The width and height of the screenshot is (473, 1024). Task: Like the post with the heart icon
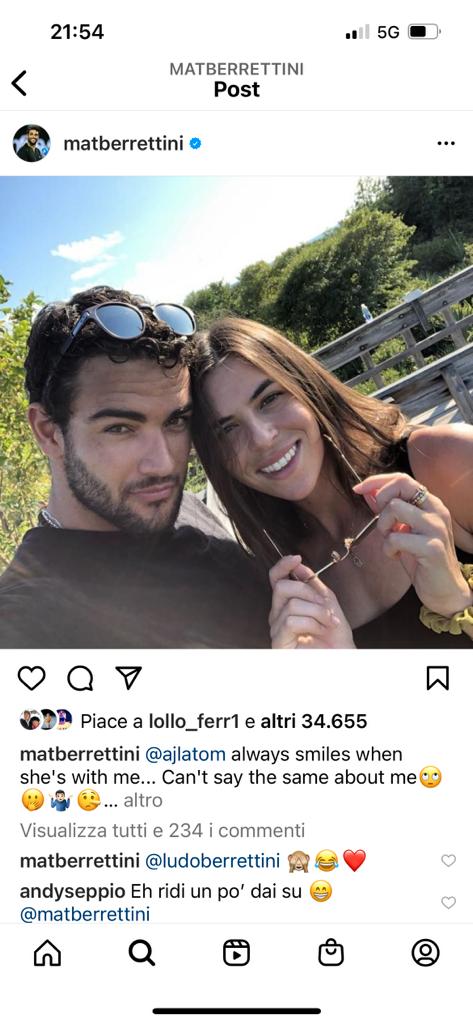tap(31, 679)
